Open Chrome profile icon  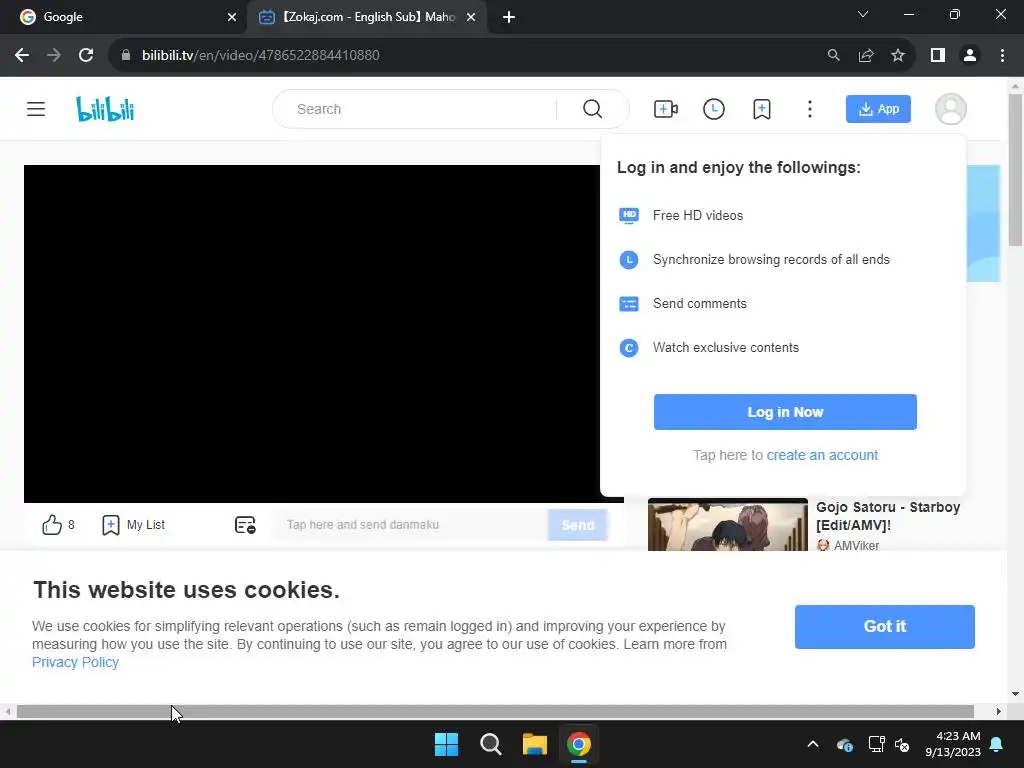[970, 56]
